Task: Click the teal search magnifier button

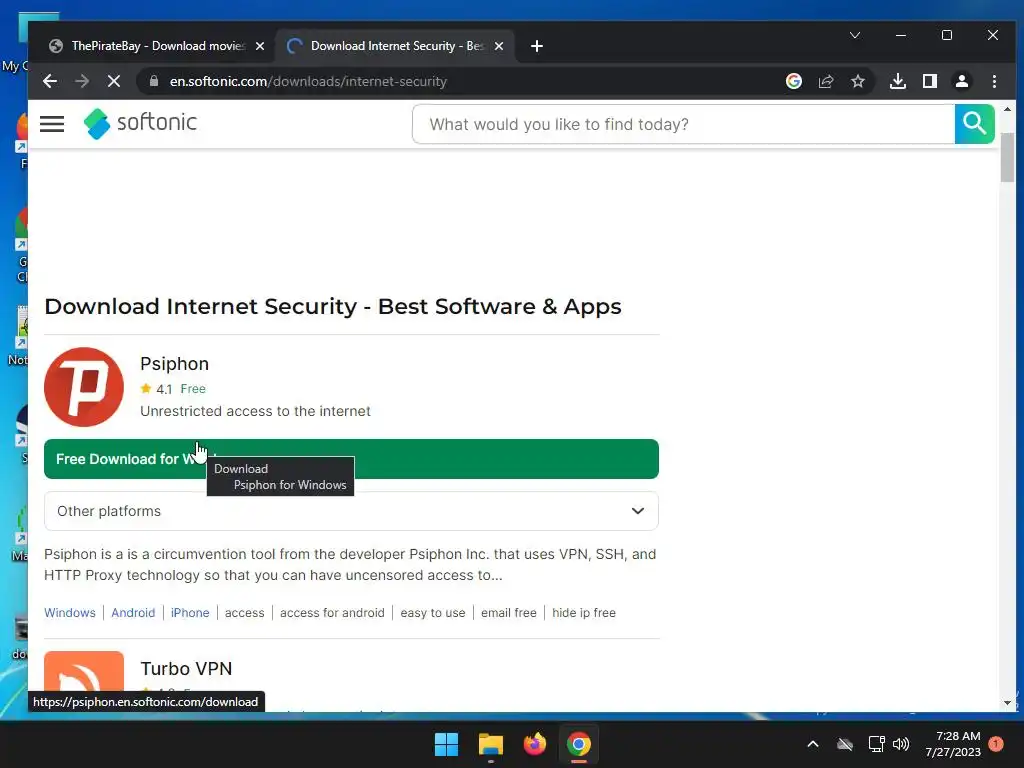Action: 974,123
